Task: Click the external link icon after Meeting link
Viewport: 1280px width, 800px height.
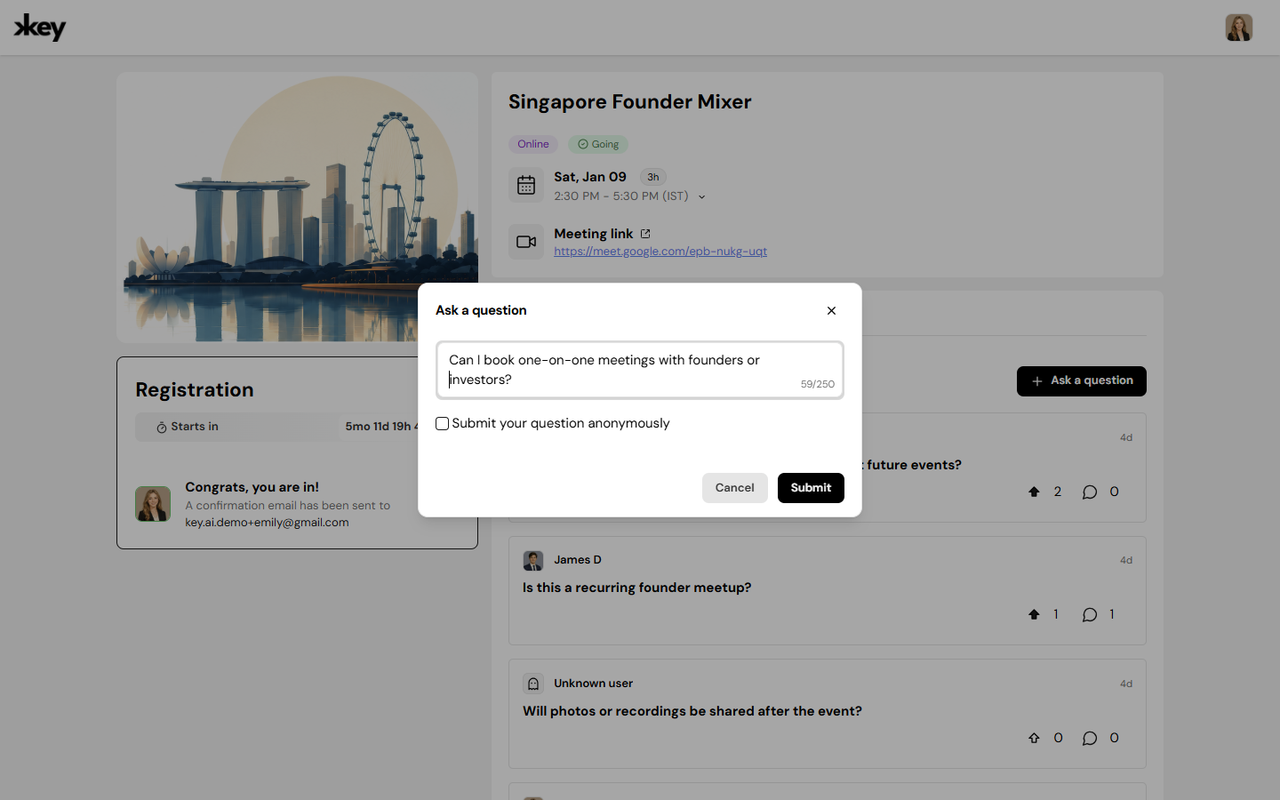Action: coord(645,234)
